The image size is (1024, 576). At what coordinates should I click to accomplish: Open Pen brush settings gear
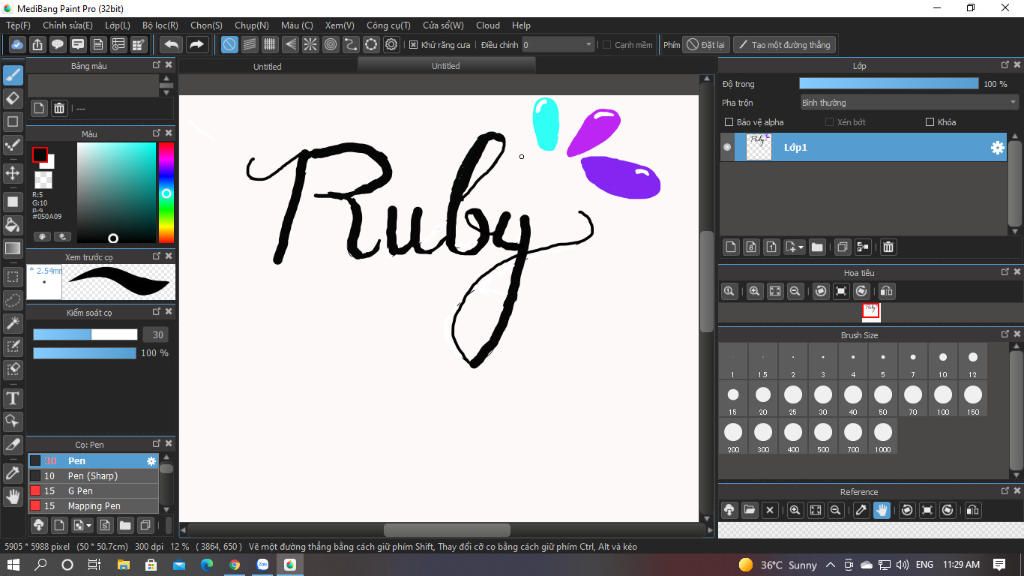click(152, 461)
